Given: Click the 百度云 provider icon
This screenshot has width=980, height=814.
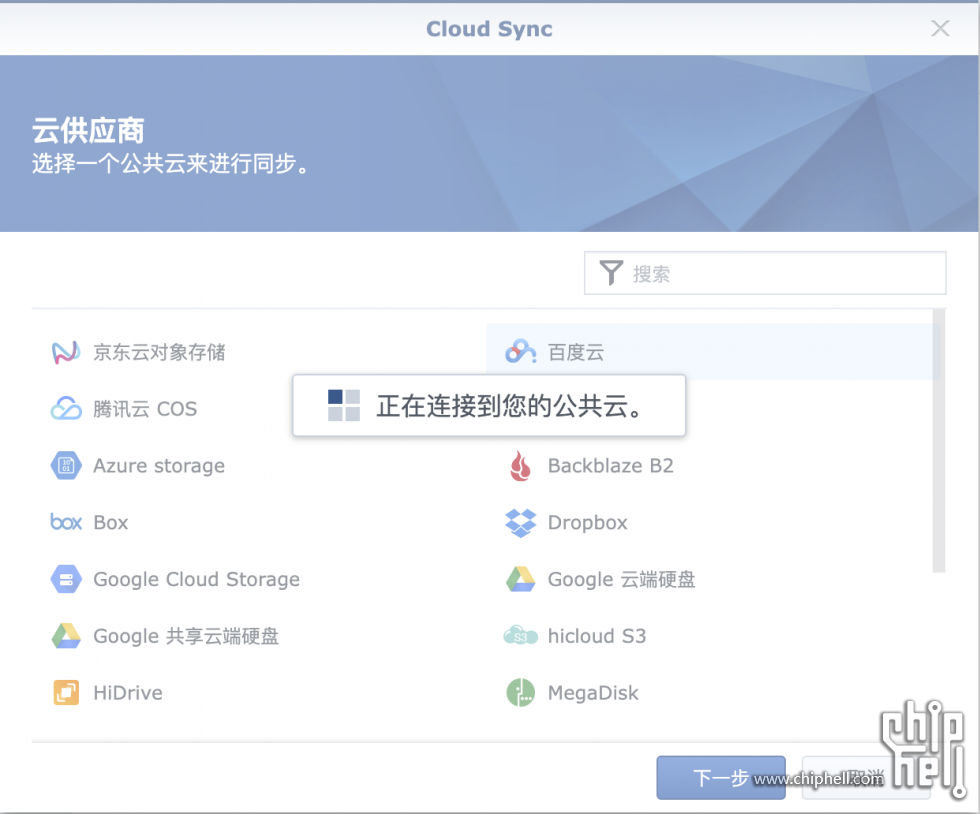Looking at the screenshot, I should coord(521,352).
